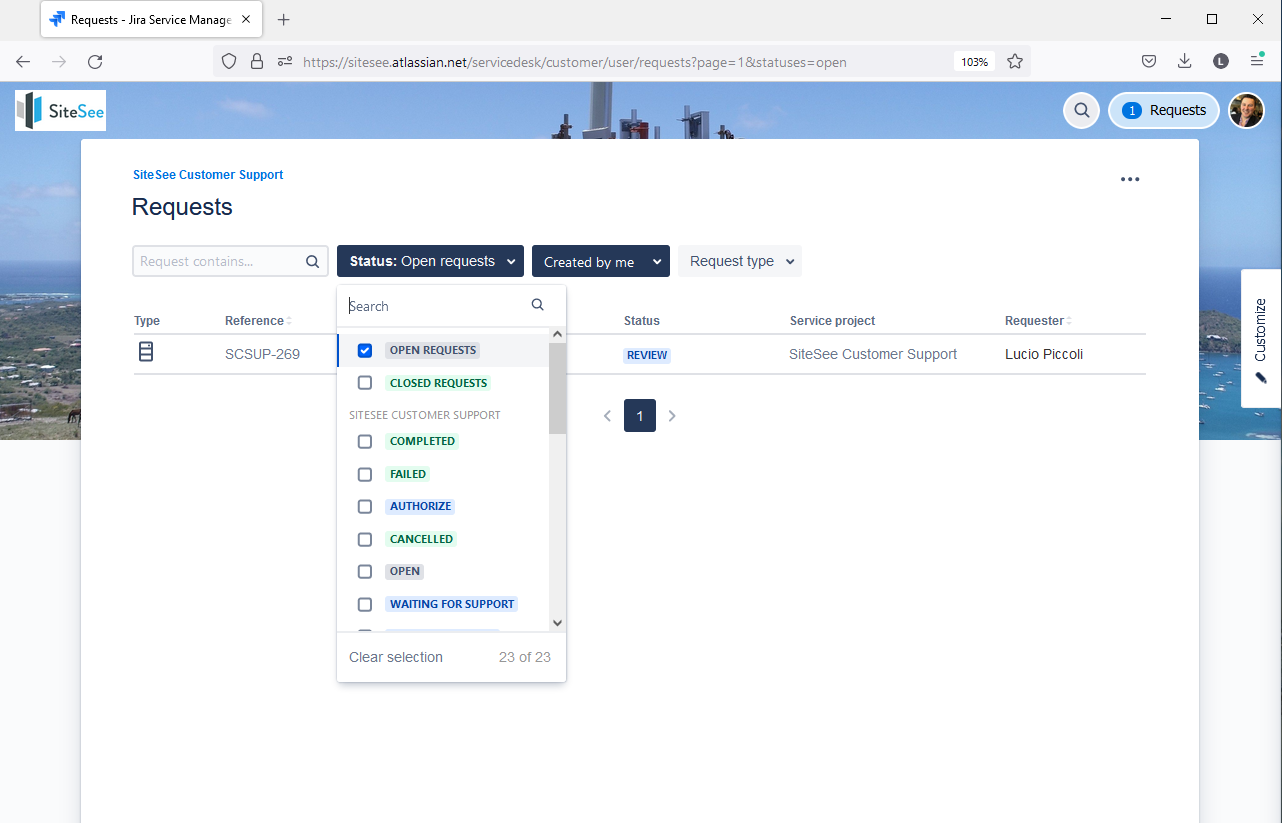1282x823 pixels.
Task: Check the AUTHORIZE status checkbox
Action: click(365, 506)
